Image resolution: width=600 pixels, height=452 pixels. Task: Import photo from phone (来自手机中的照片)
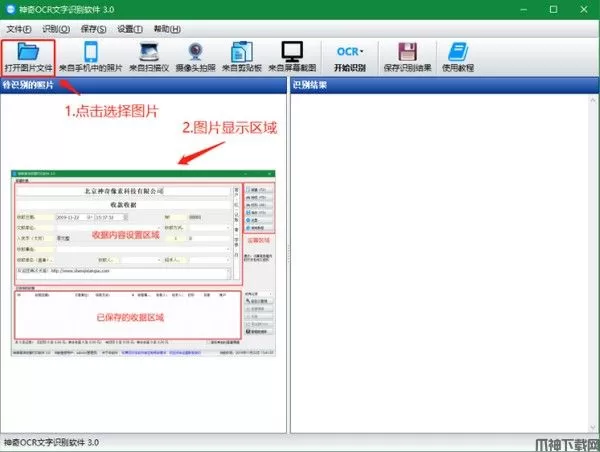tap(91, 57)
